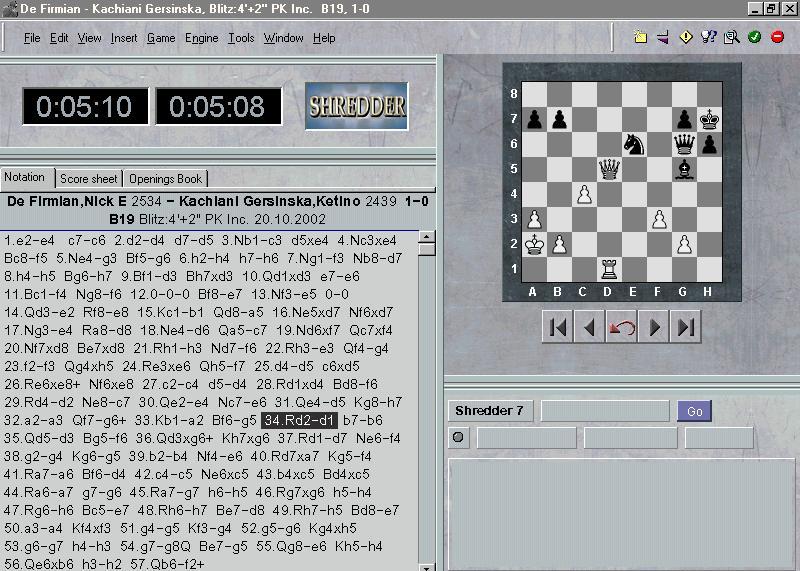
Task: Open the Engine menu
Action: (201, 38)
